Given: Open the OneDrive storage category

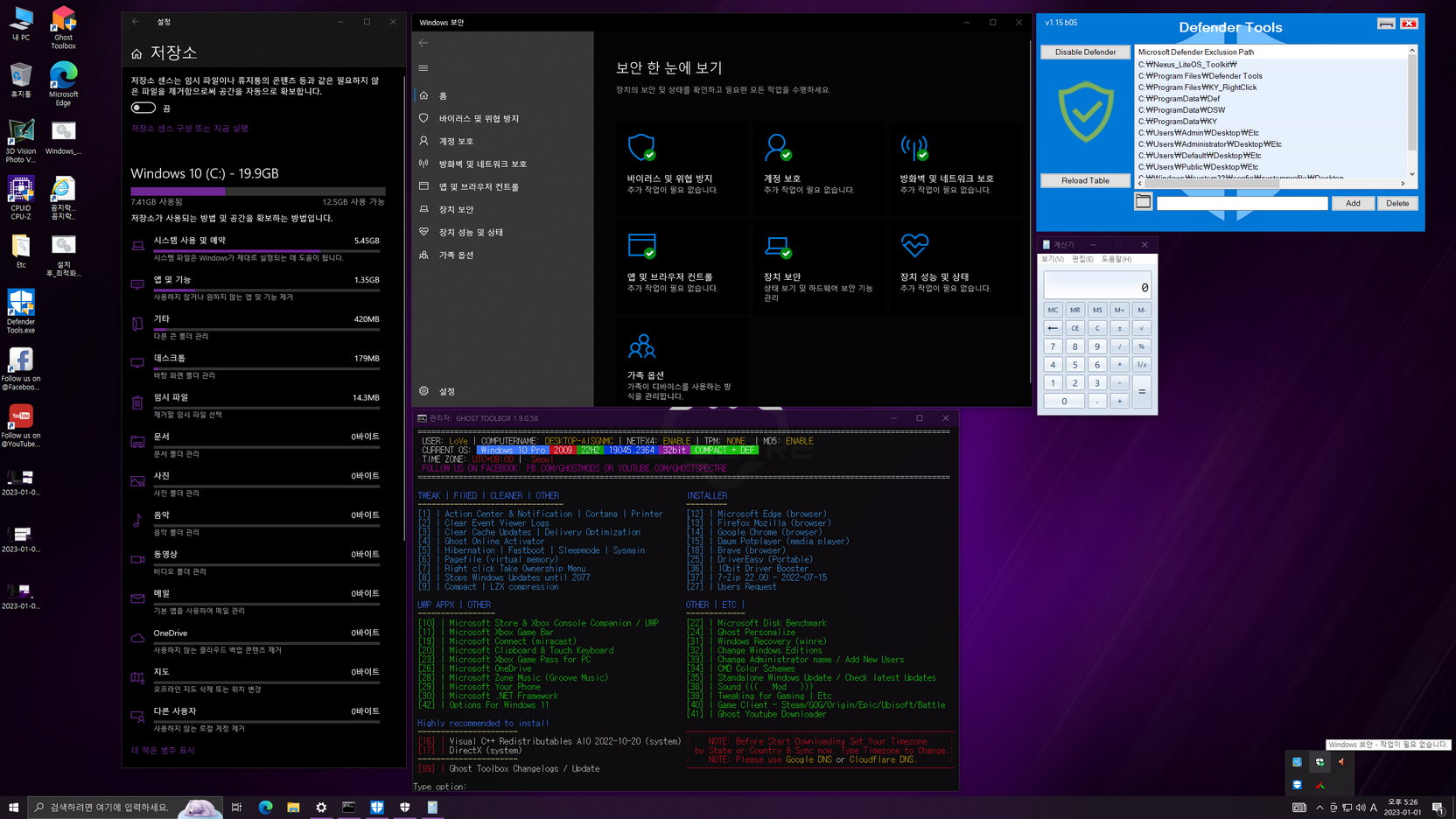Looking at the screenshot, I should (257, 640).
